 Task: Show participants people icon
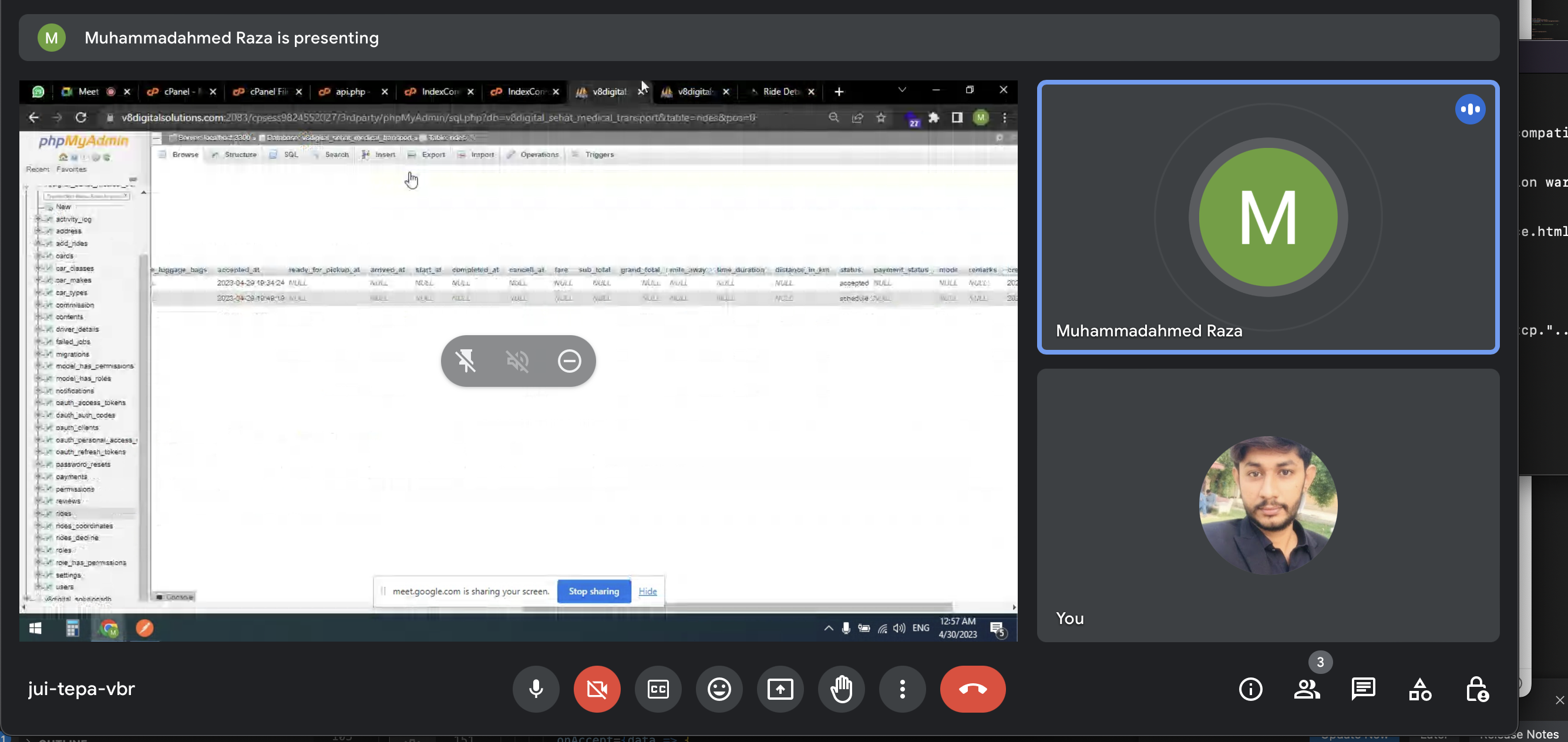click(1306, 689)
